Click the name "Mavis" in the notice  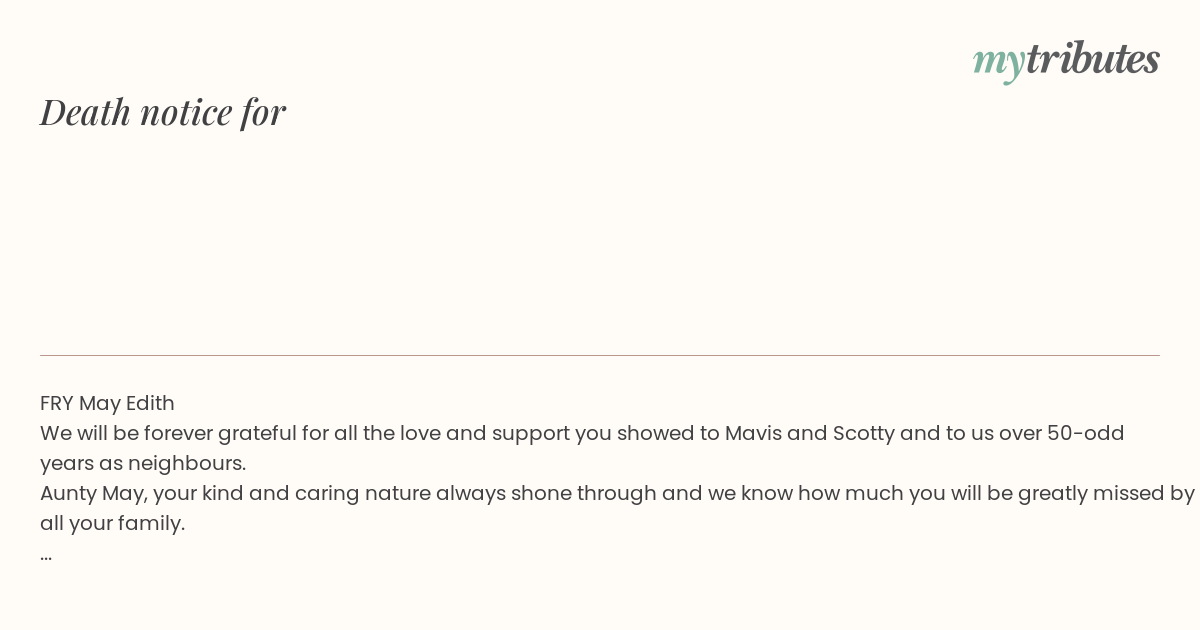coord(753,433)
